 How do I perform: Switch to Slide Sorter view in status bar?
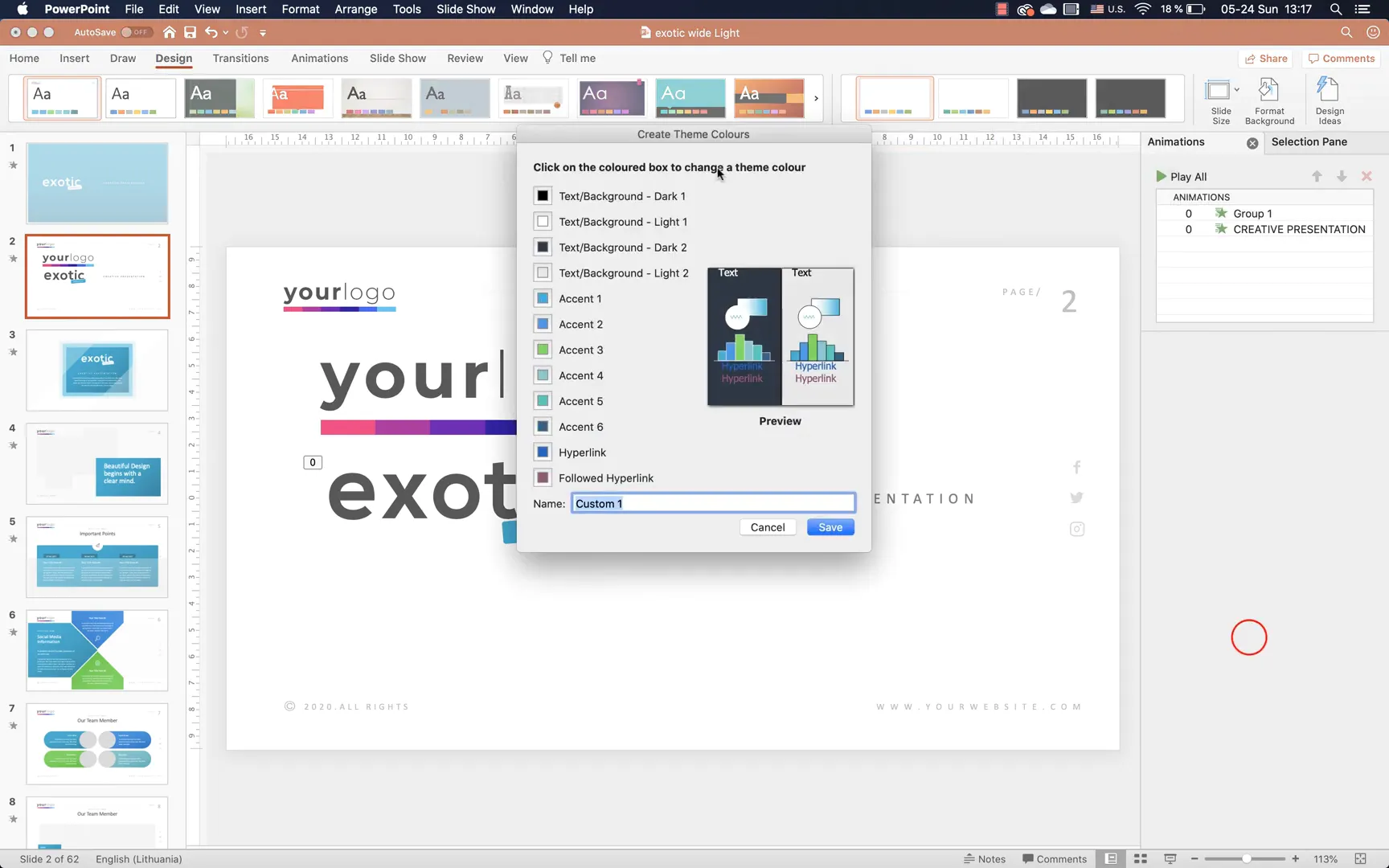point(1140,858)
